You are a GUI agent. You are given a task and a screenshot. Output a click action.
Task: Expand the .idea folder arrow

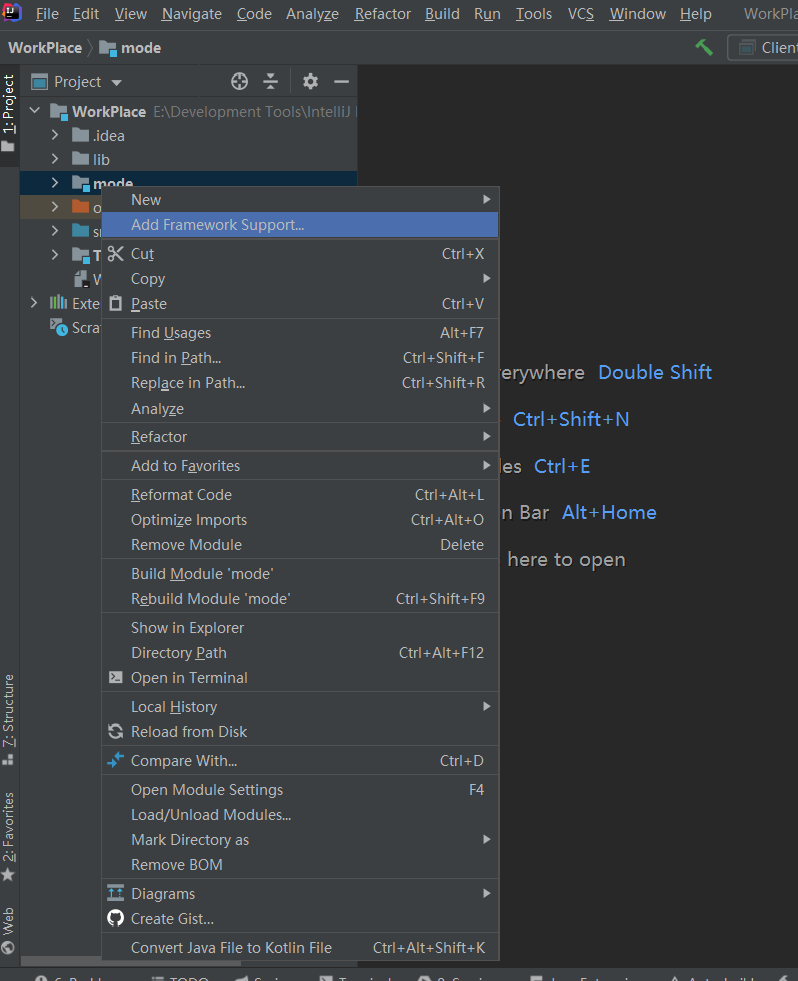click(x=55, y=135)
